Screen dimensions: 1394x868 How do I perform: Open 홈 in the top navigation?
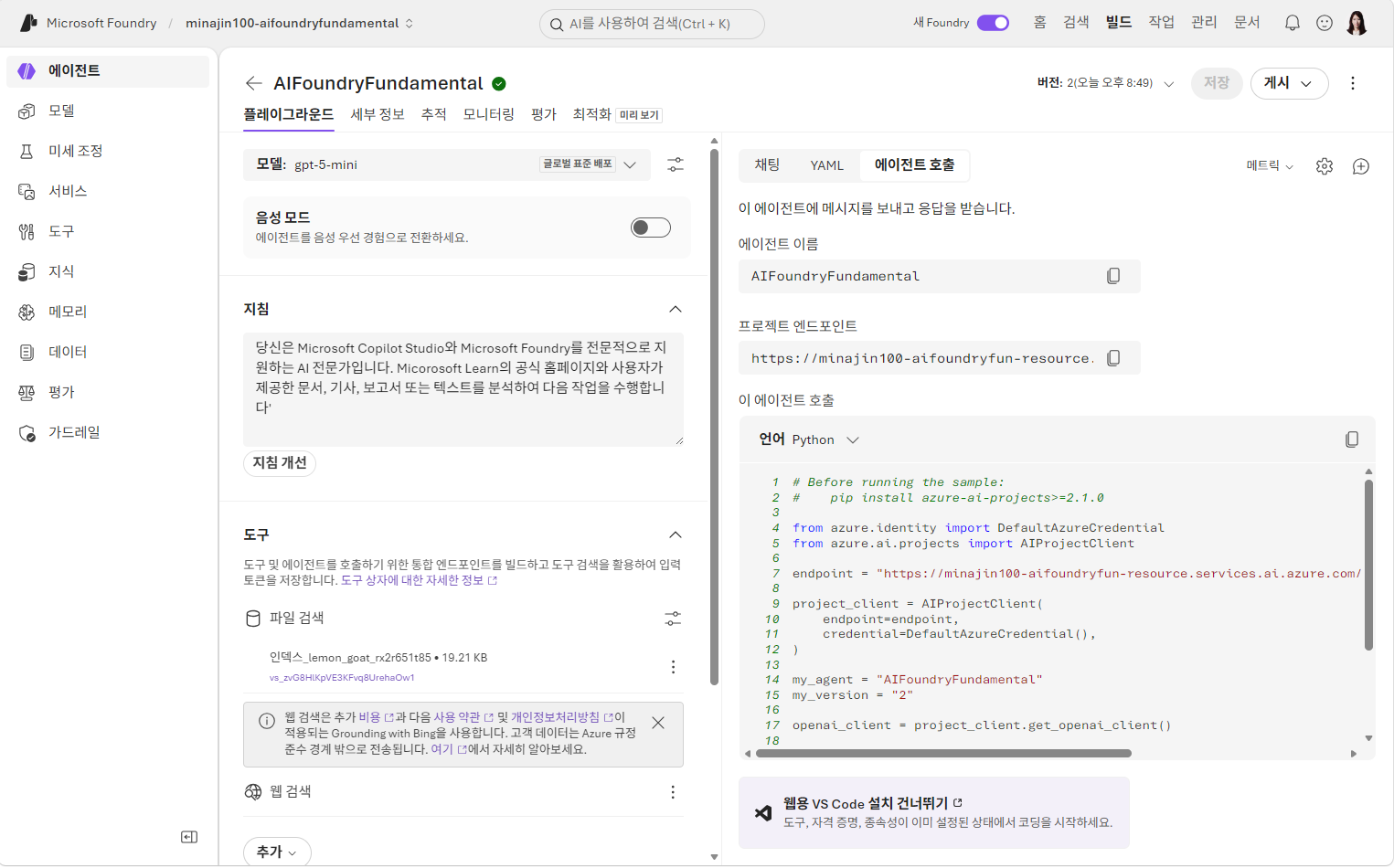tap(1039, 23)
